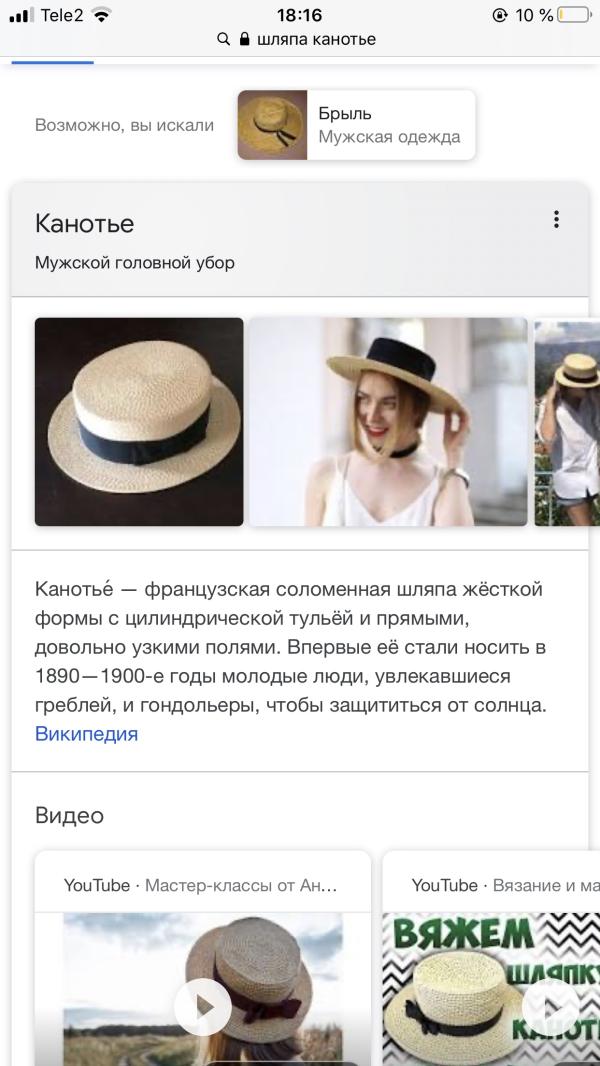Screen dimensions: 600x1066
Task: Open the three-dot menu on Канотье card
Action: point(556,220)
